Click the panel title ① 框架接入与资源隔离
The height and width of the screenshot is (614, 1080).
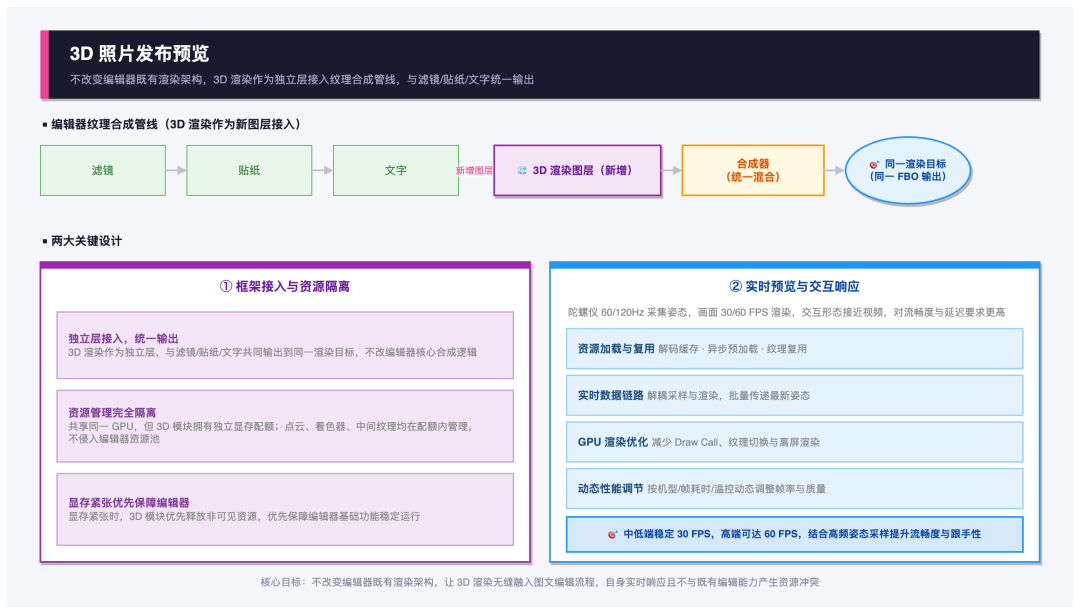tap(284, 286)
